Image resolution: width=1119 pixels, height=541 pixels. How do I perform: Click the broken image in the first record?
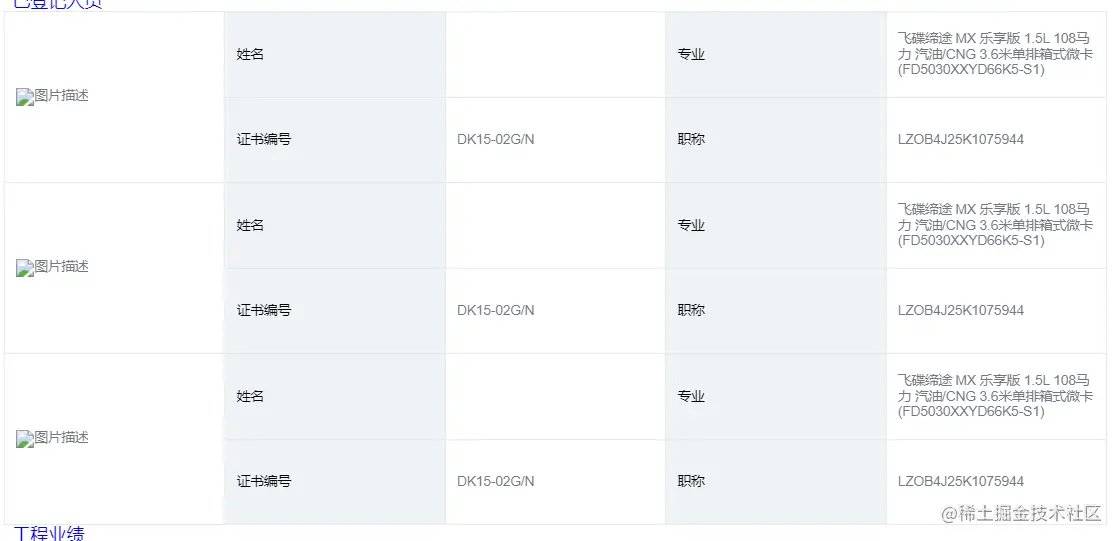tap(53, 96)
